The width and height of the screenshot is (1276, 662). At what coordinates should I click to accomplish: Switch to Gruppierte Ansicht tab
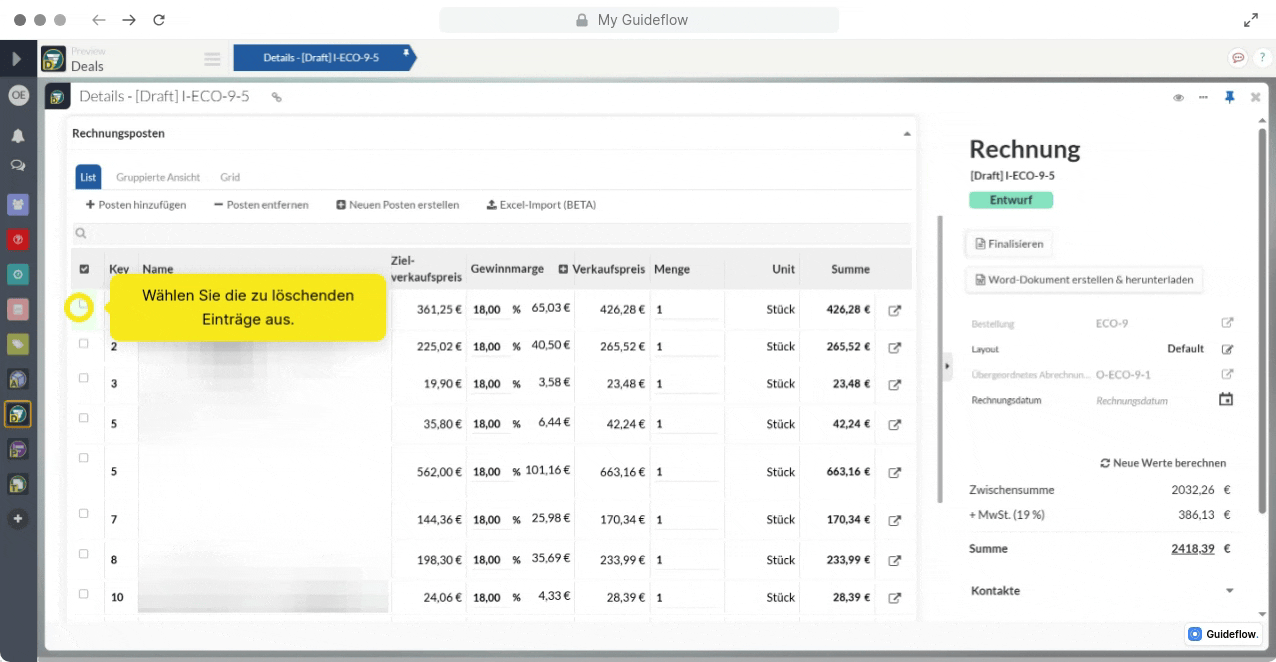point(157,177)
